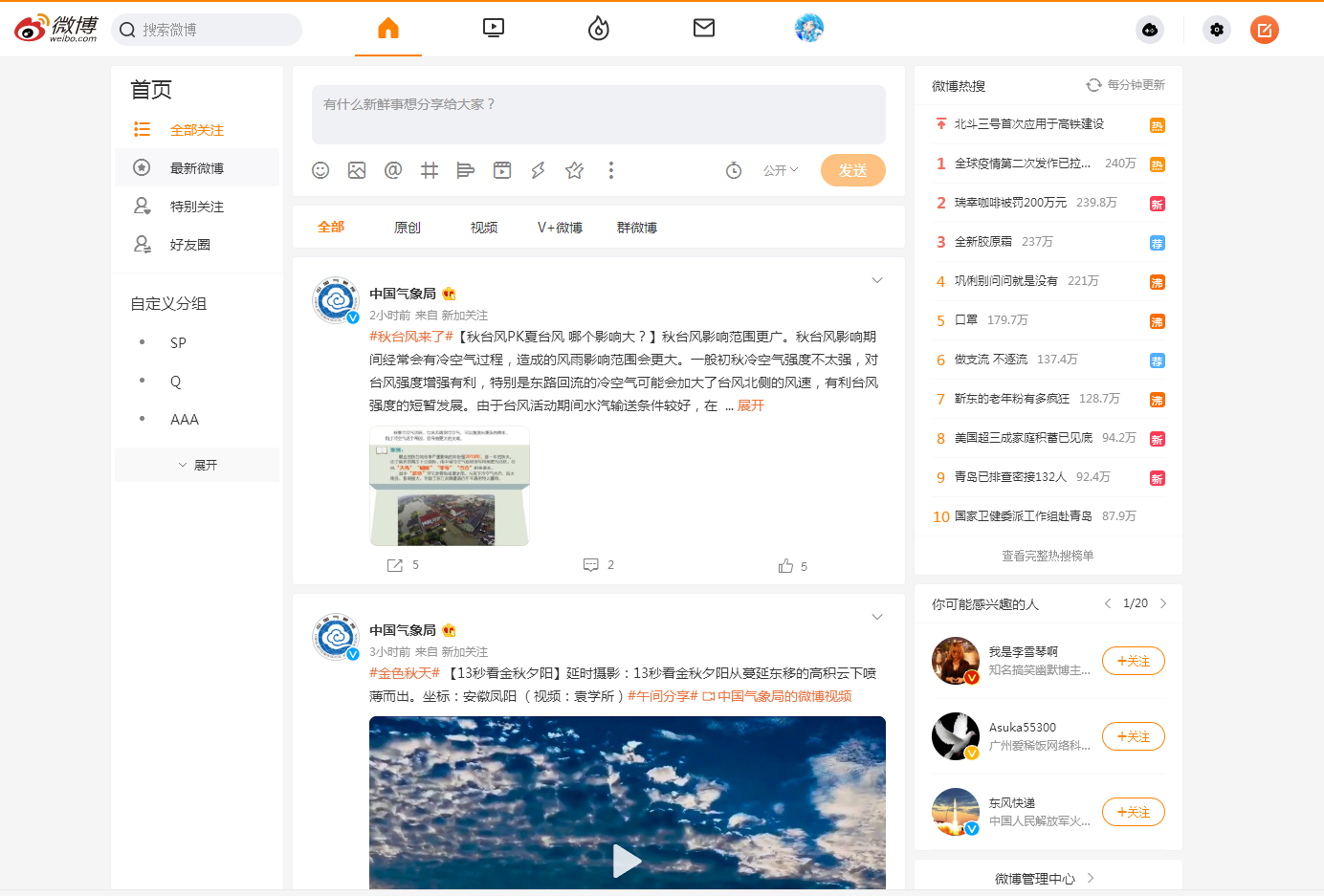Click the post composer text field
The width and height of the screenshot is (1324, 896).
(x=599, y=115)
